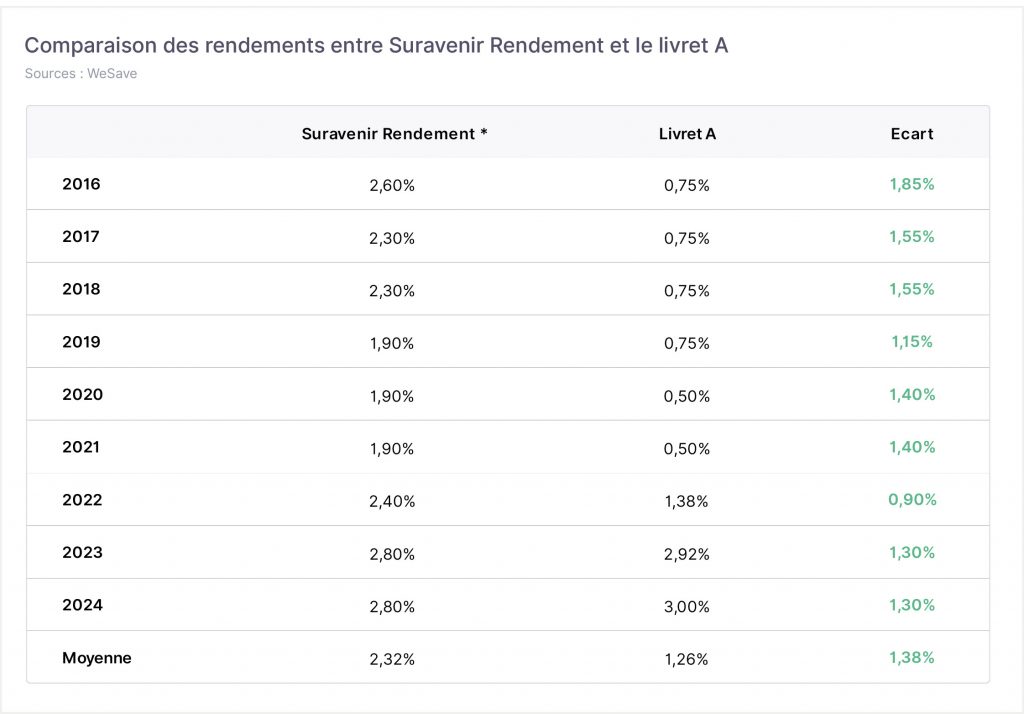Select the 2017 year cell
Viewport: 1024px width, 714px height.
[81, 236]
